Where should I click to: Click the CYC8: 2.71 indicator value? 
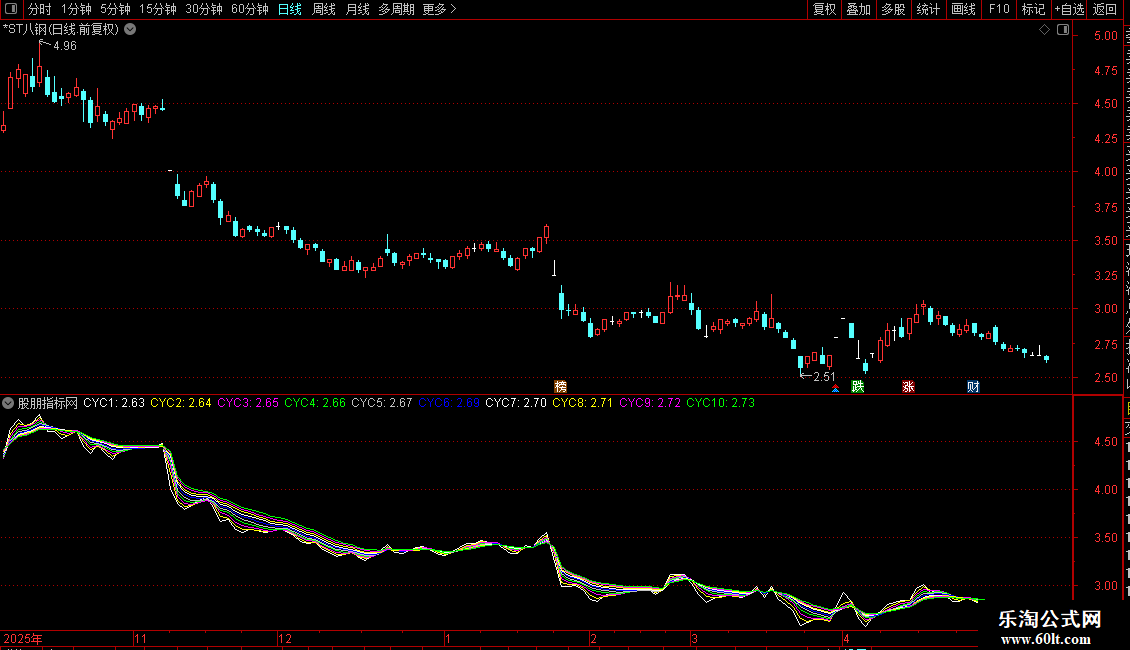(x=582, y=403)
